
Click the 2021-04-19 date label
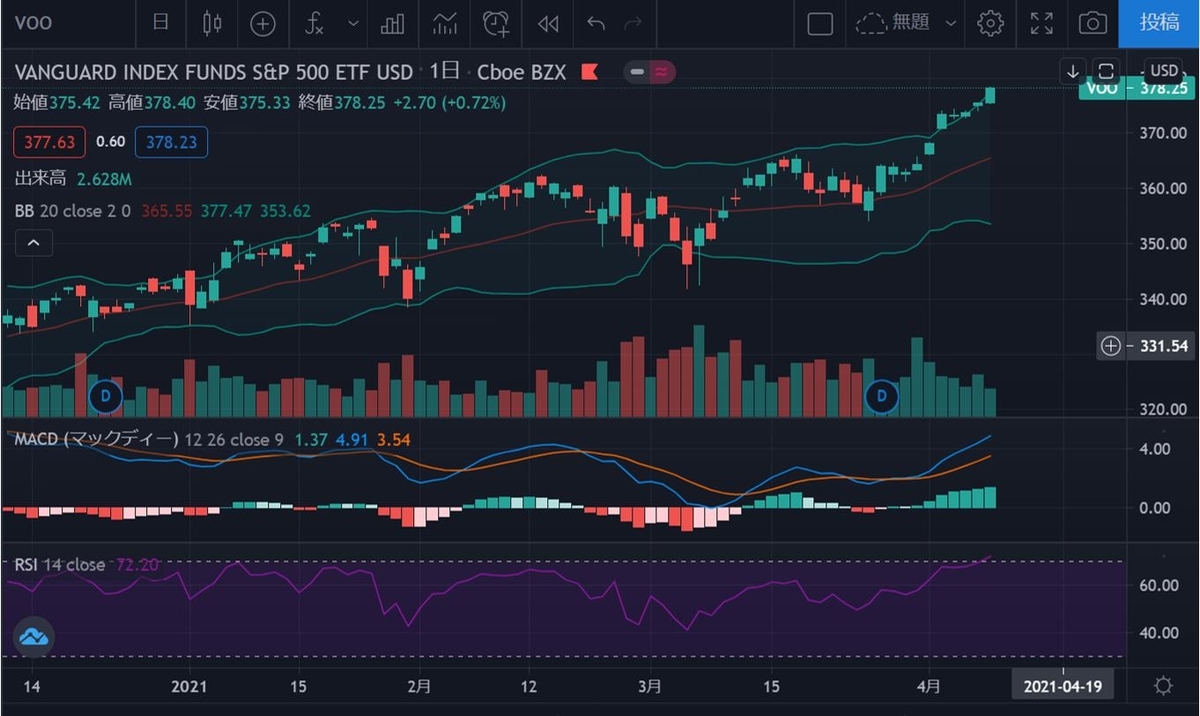1062,687
